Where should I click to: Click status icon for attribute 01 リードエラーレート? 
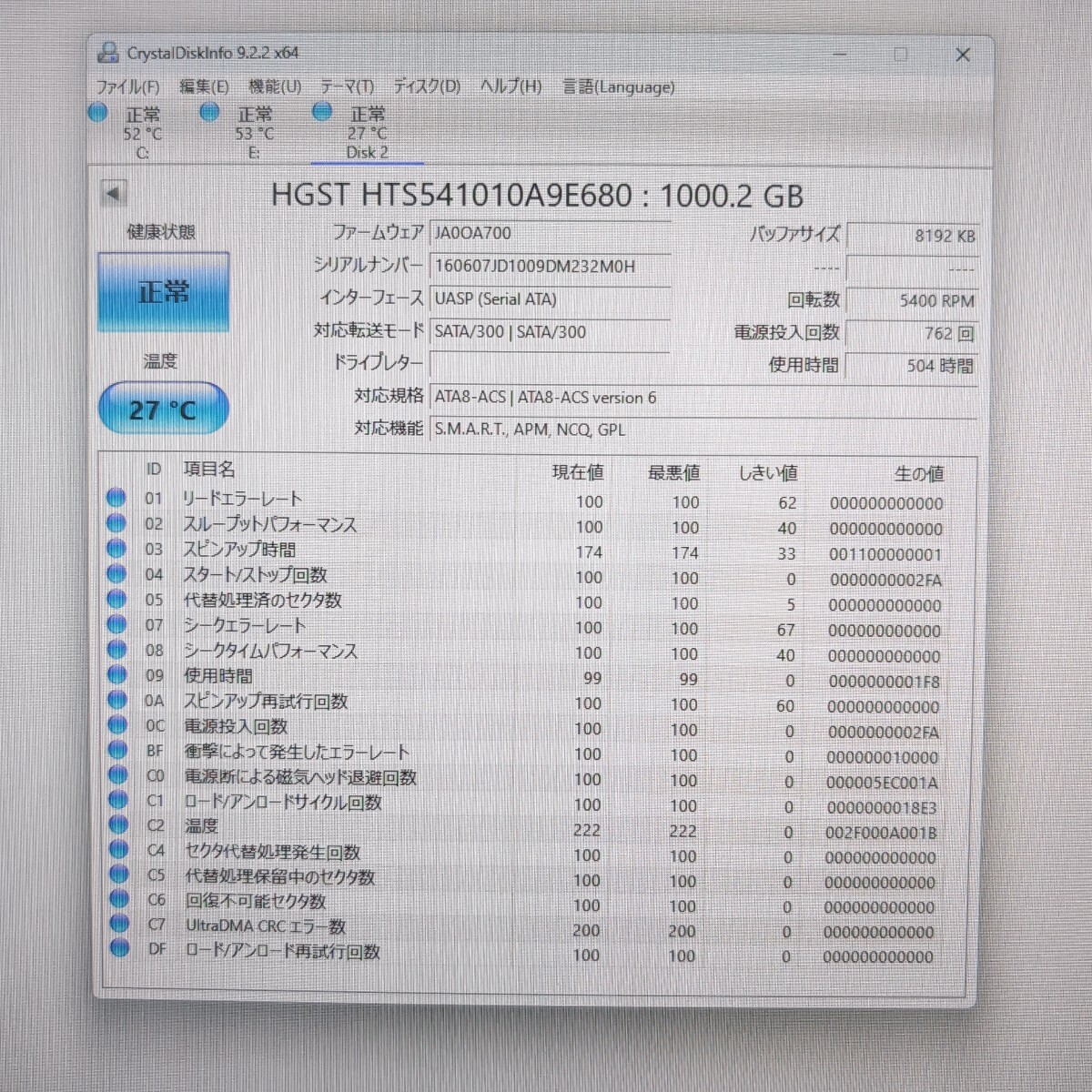click(116, 498)
